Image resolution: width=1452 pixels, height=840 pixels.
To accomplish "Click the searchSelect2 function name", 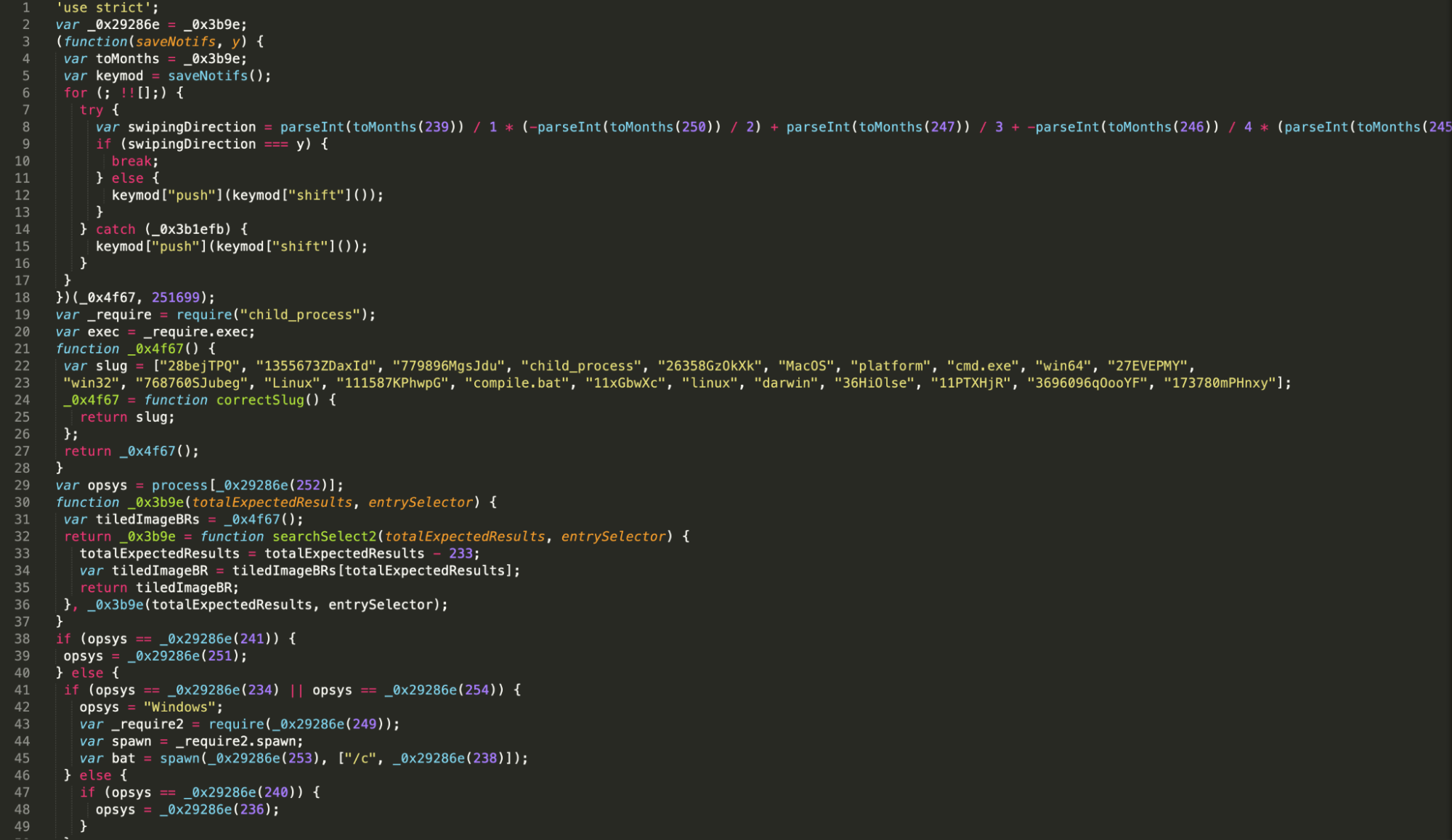I will click(324, 537).
